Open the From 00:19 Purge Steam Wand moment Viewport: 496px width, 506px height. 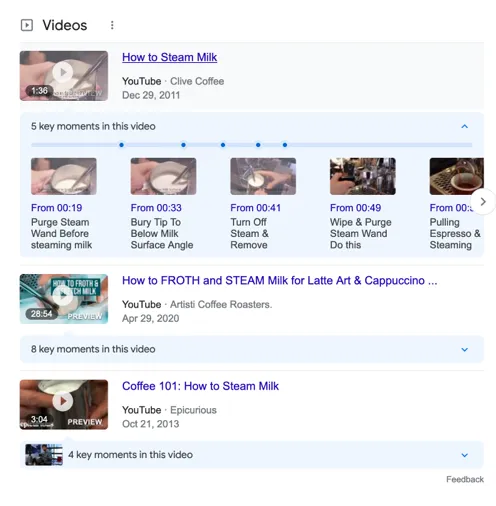coord(64,204)
